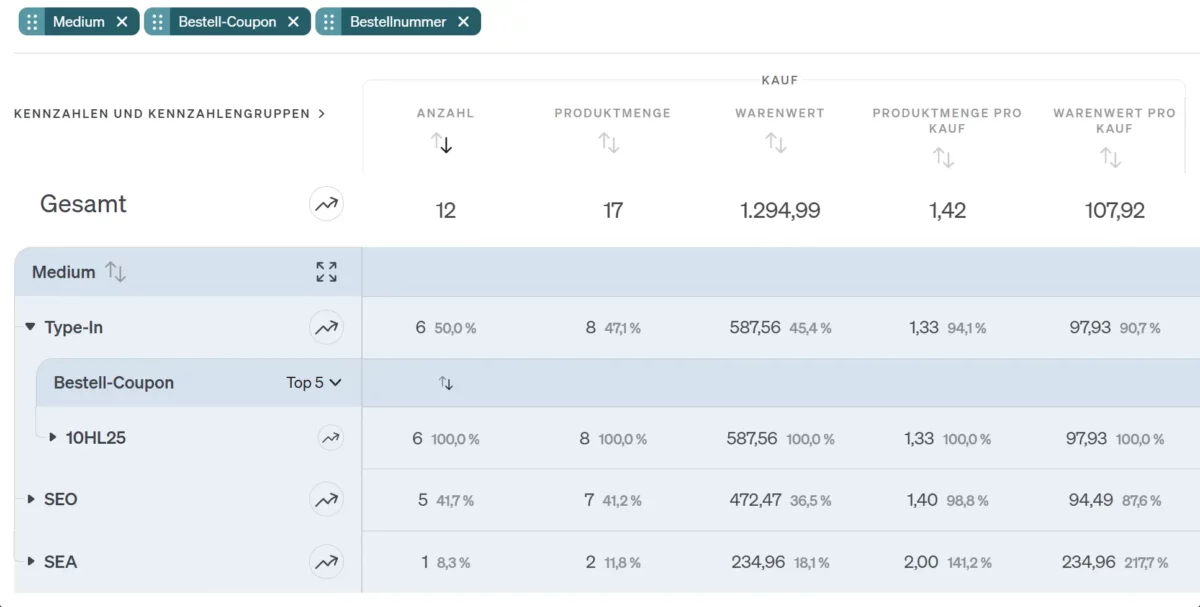Click the SEO row label
This screenshot has width=1200, height=607.
(61, 499)
